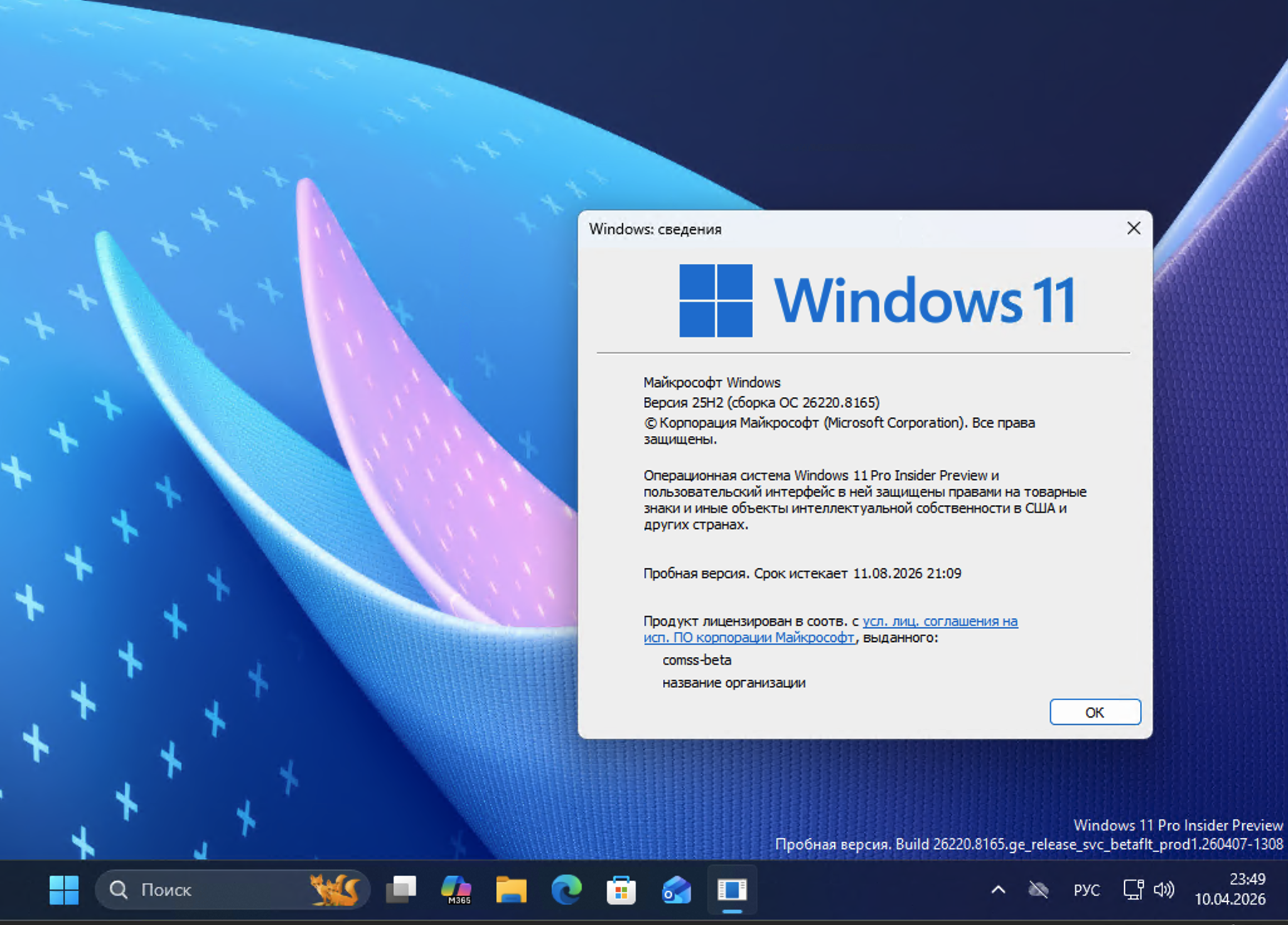Click the OneDrive cloud icon in the tray

pyautogui.click(x=1038, y=889)
